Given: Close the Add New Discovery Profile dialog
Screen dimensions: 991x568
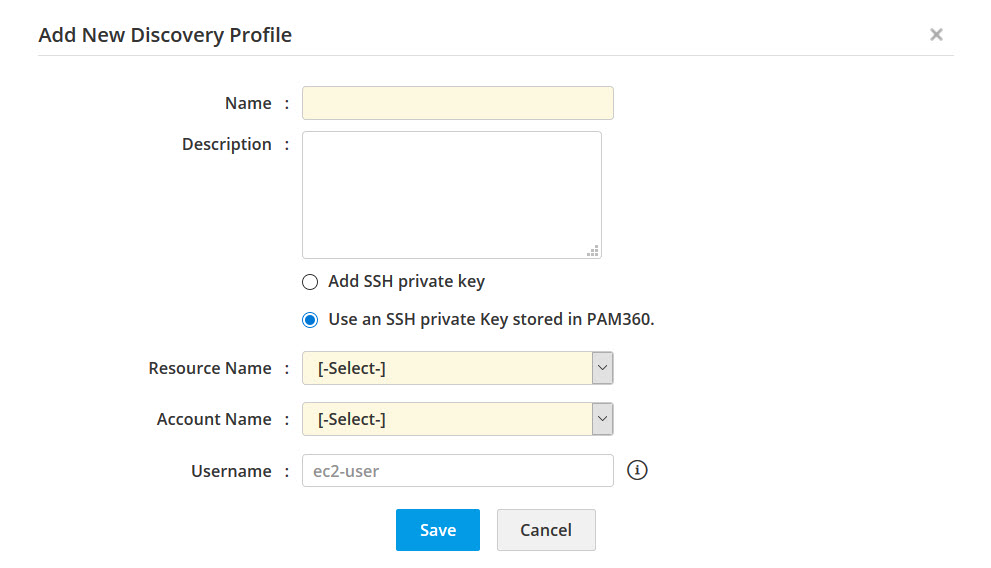Looking at the screenshot, I should coord(936,35).
